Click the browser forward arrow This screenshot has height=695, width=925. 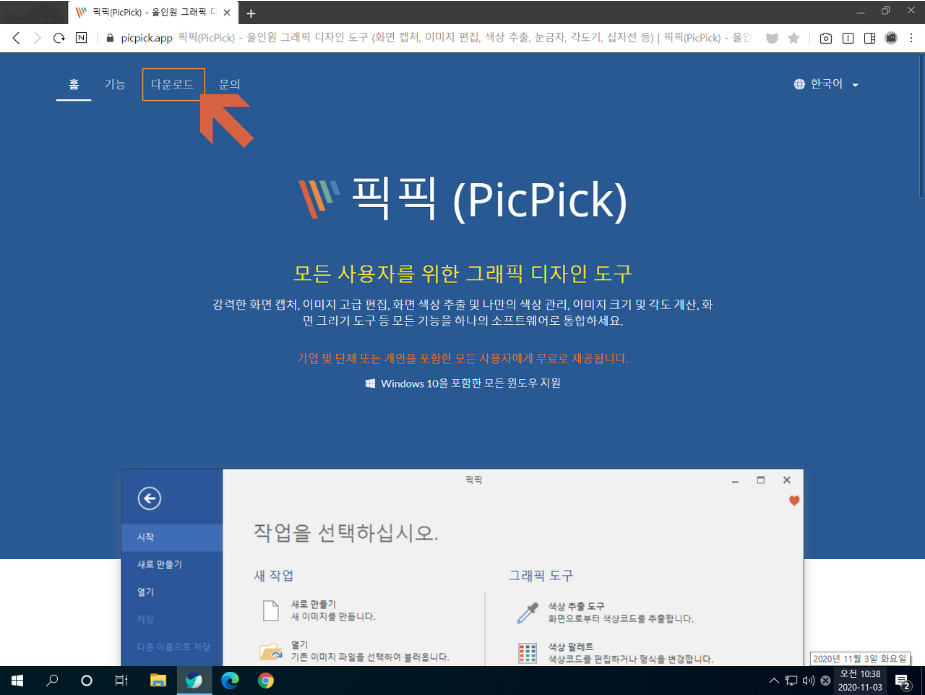pyautogui.click(x=37, y=38)
